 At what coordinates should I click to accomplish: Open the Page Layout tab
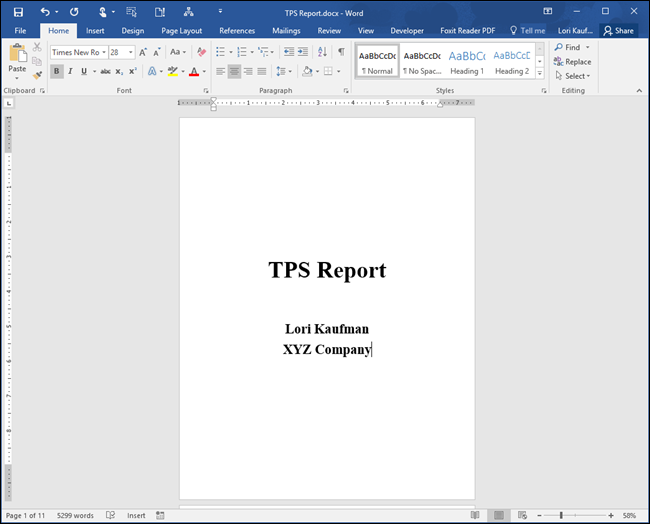182,31
